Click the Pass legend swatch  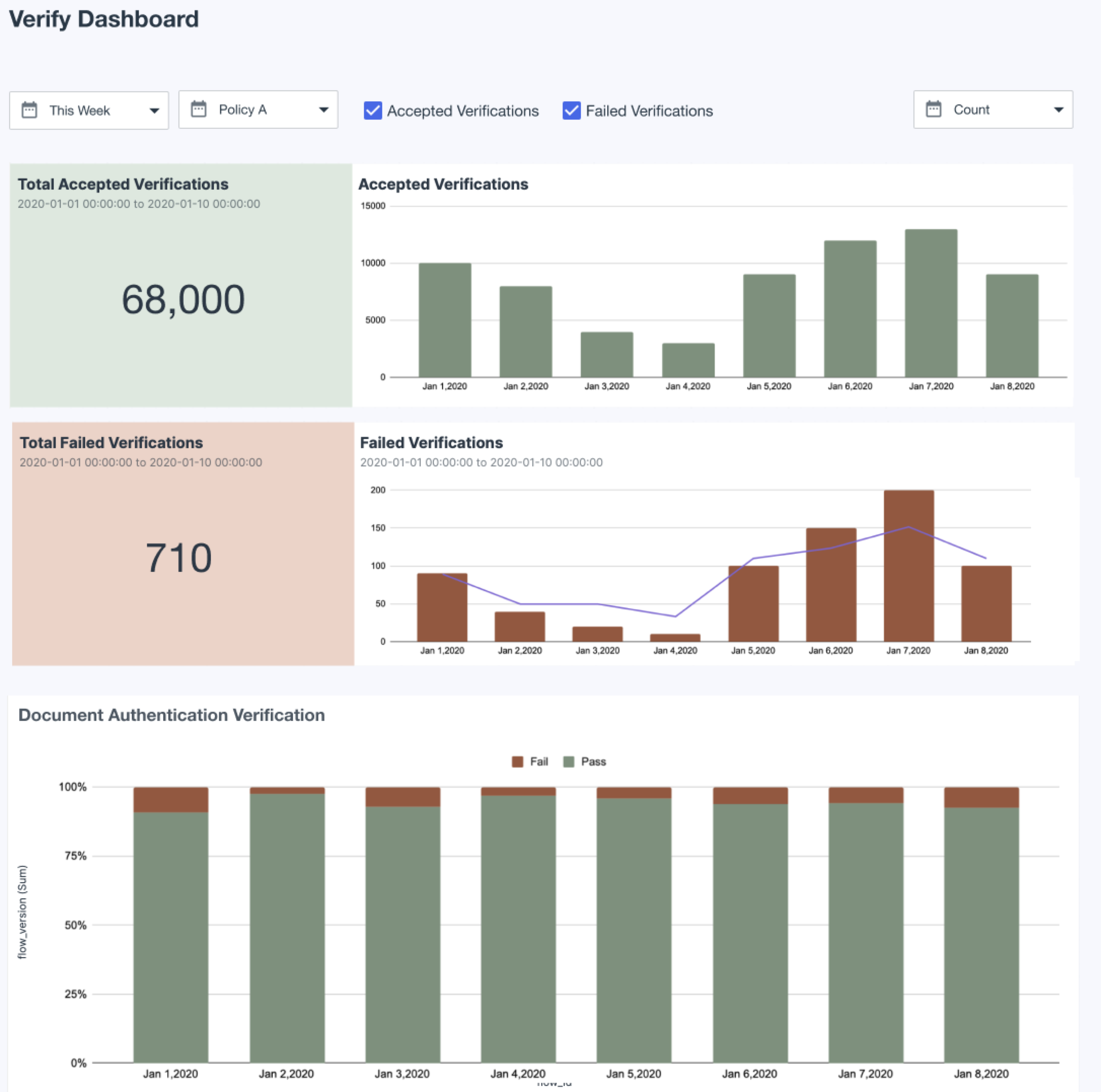568,761
